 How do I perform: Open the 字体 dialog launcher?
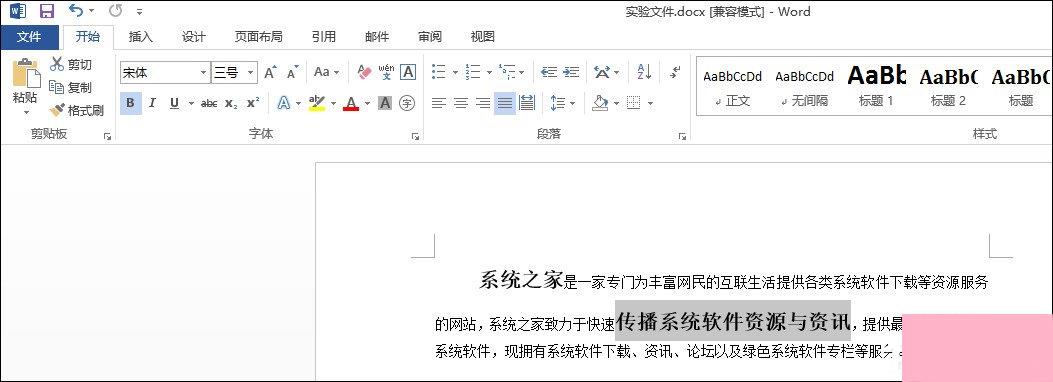(415, 136)
